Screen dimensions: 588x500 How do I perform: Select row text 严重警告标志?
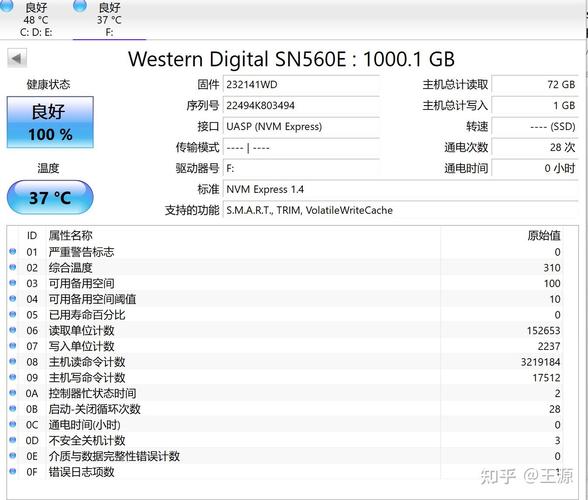pyautogui.click(x=81, y=252)
